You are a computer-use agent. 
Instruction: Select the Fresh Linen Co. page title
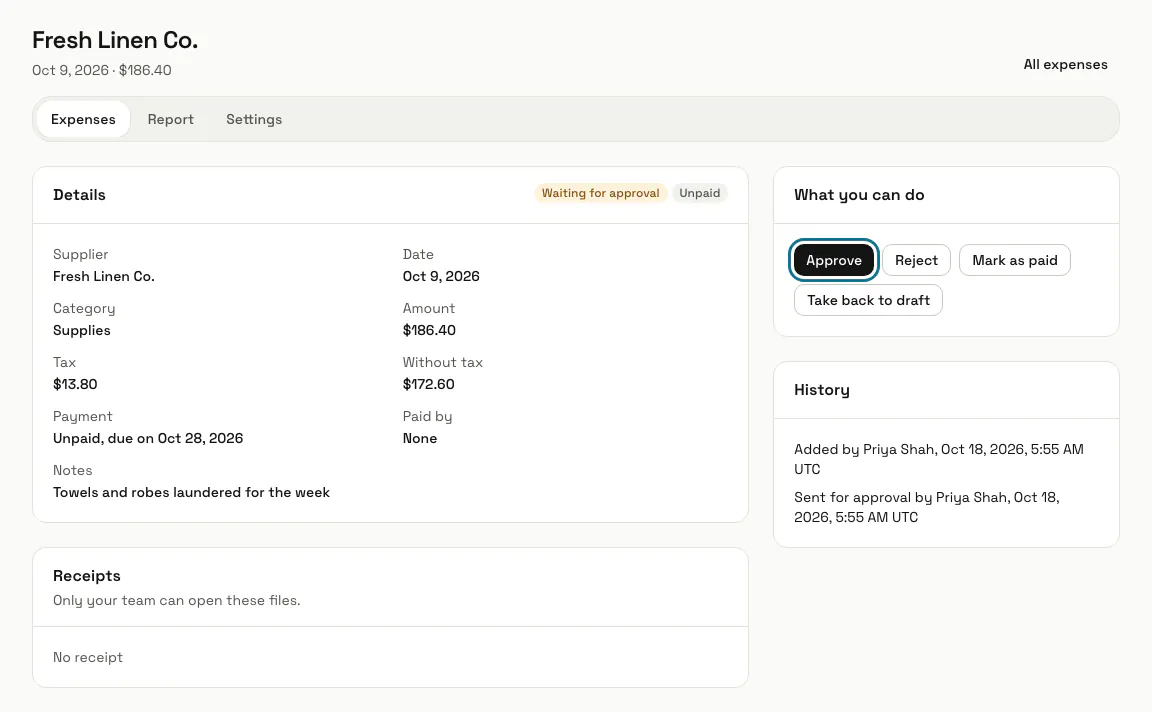point(115,40)
